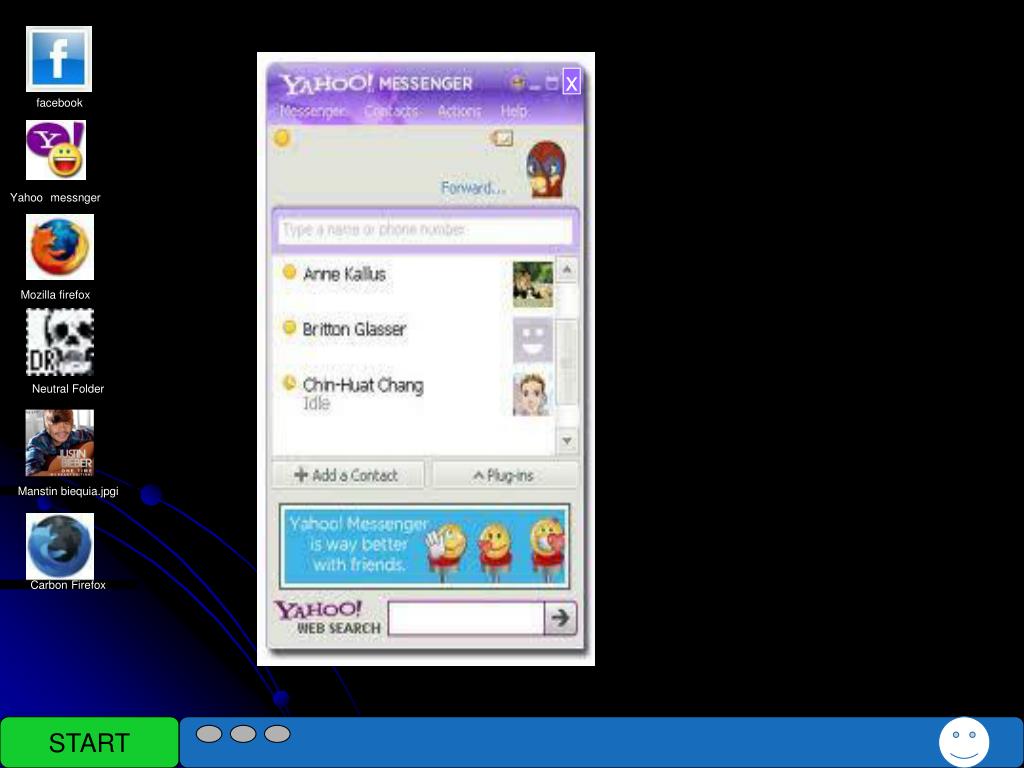Open the Mozilla firefox desktop icon
The width and height of the screenshot is (1024, 768).
[x=60, y=247]
